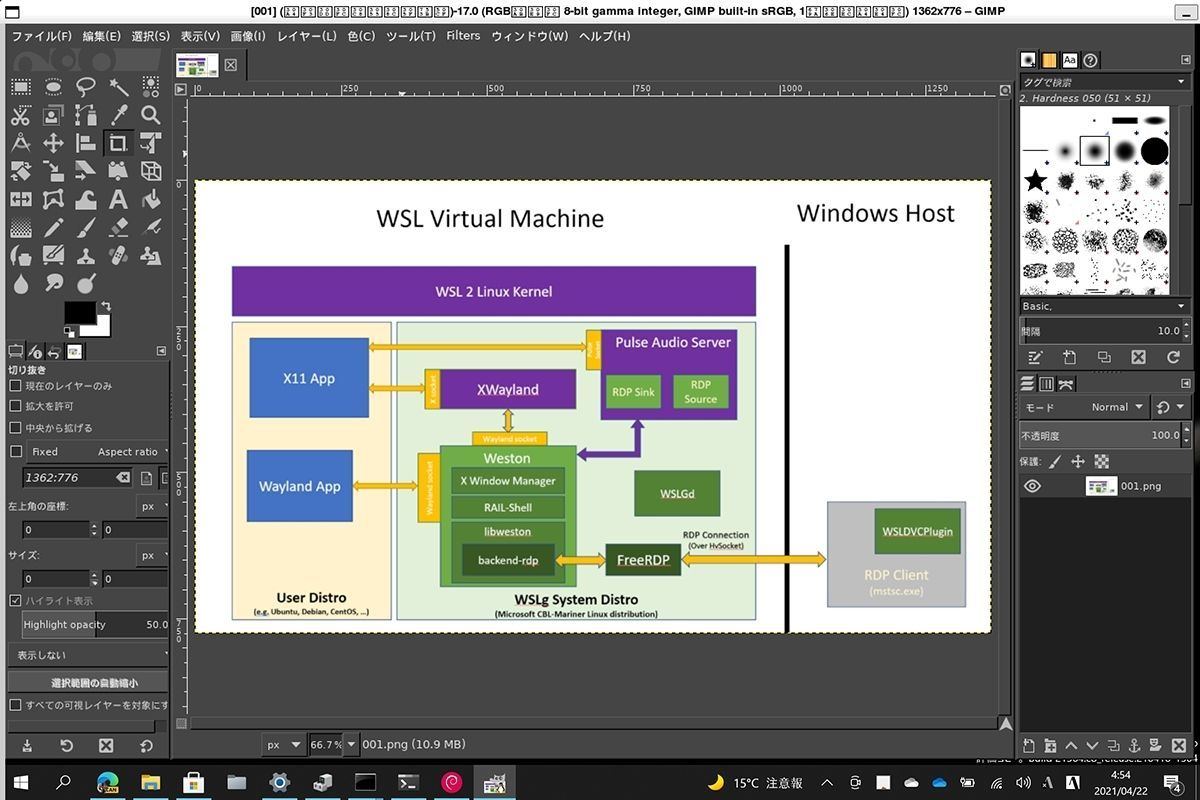Activate the Text tool
The height and width of the screenshot is (800, 1200).
click(118, 199)
